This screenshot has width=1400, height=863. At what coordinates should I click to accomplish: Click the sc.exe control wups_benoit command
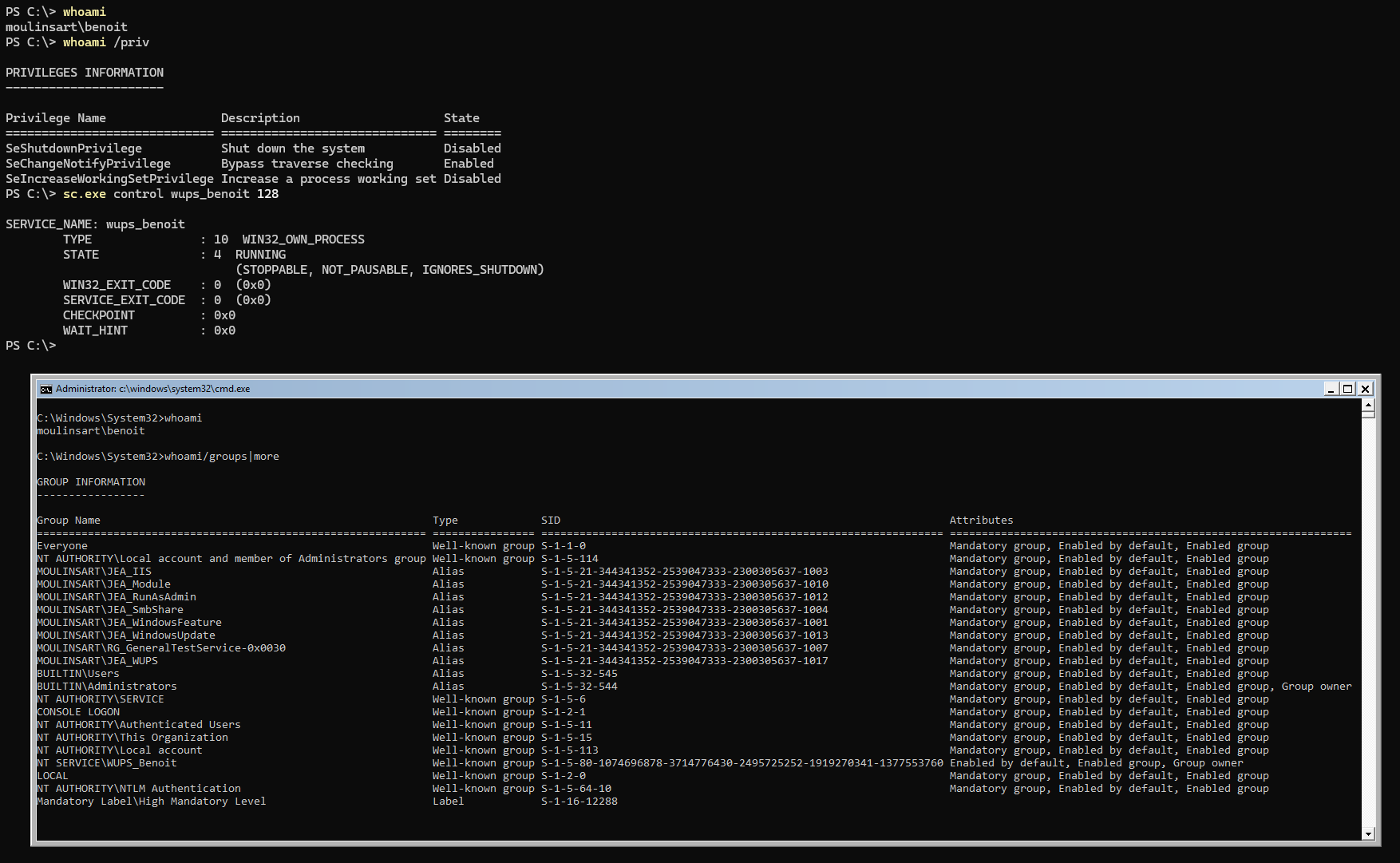point(171,194)
